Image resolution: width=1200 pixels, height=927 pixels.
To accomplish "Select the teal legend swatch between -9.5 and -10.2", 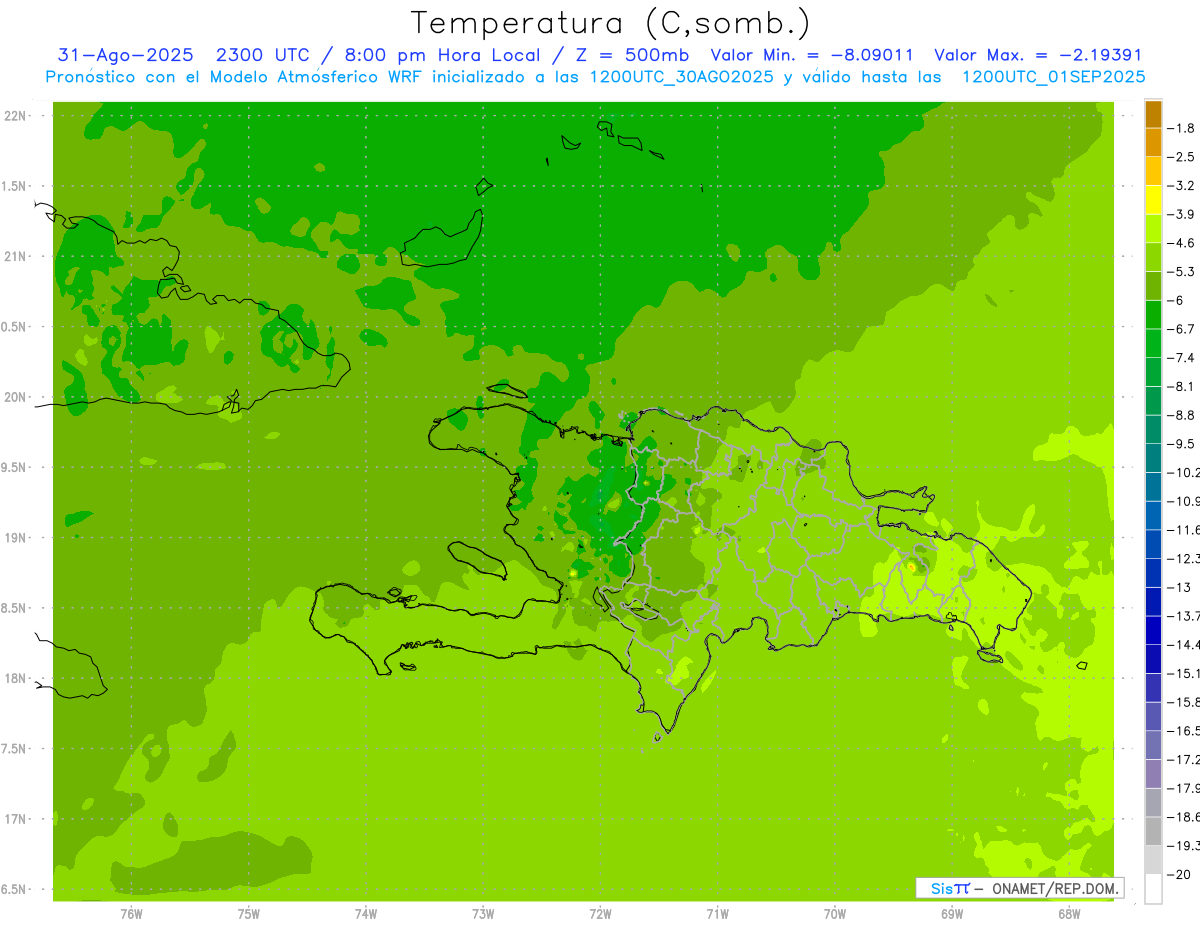I will 1153,458.
